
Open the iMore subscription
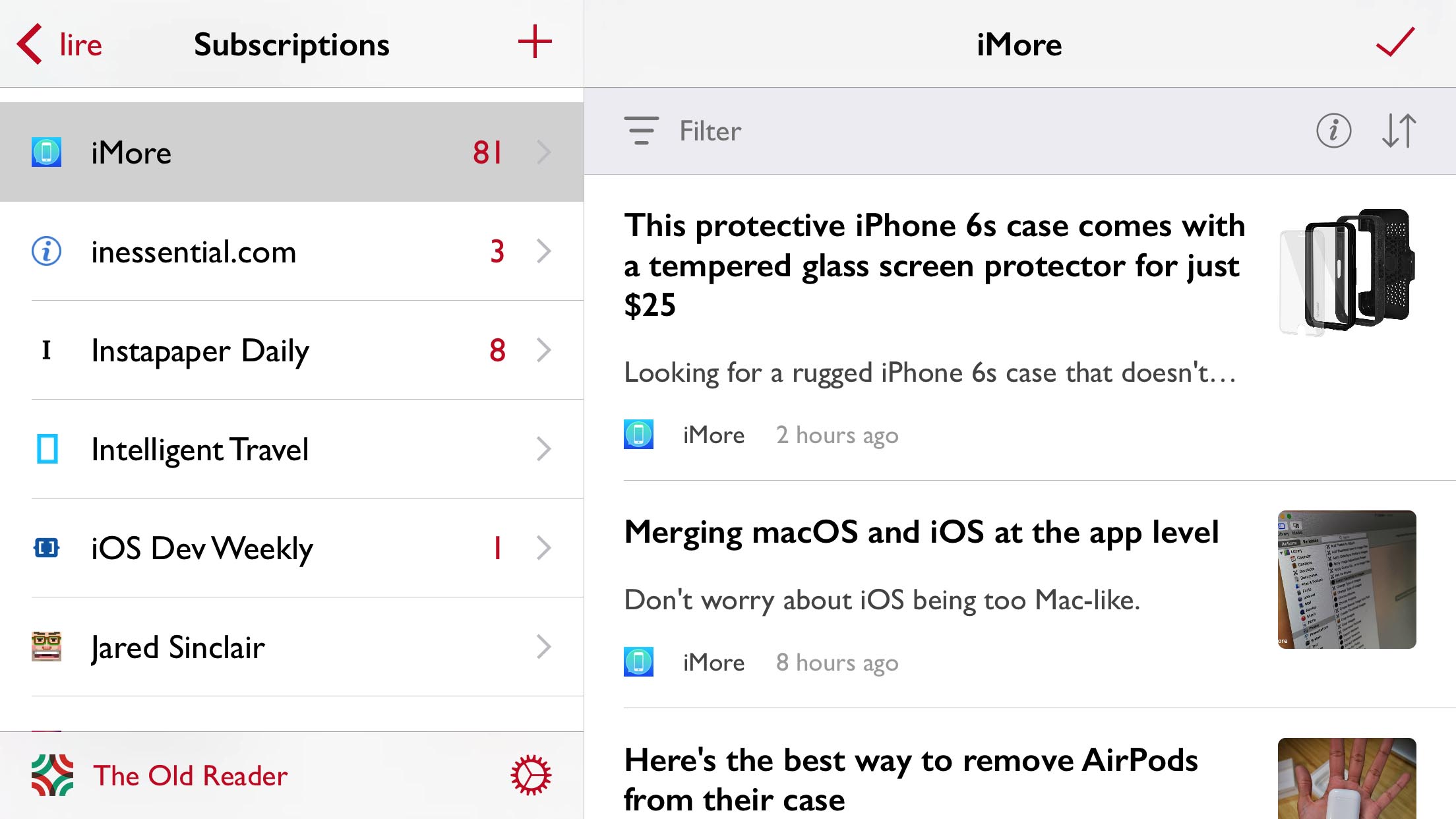[291, 152]
